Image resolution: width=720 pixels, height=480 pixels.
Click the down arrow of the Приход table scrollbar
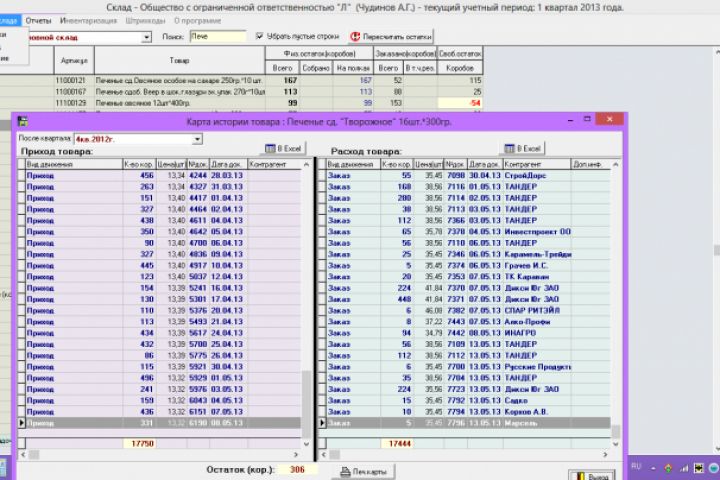(x=306, y=444)
